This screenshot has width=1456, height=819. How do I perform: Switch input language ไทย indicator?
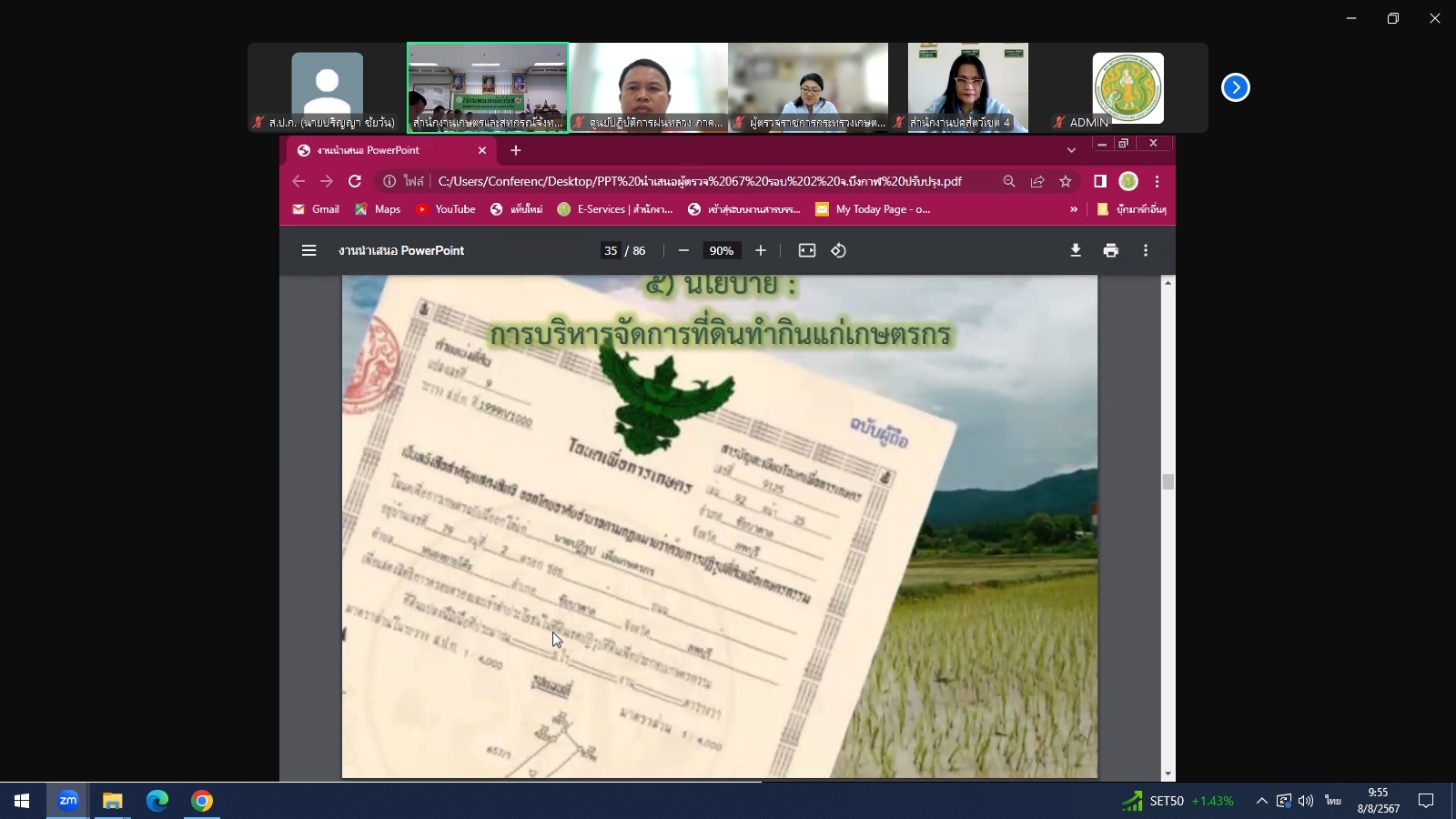(x=1333, y=801)
